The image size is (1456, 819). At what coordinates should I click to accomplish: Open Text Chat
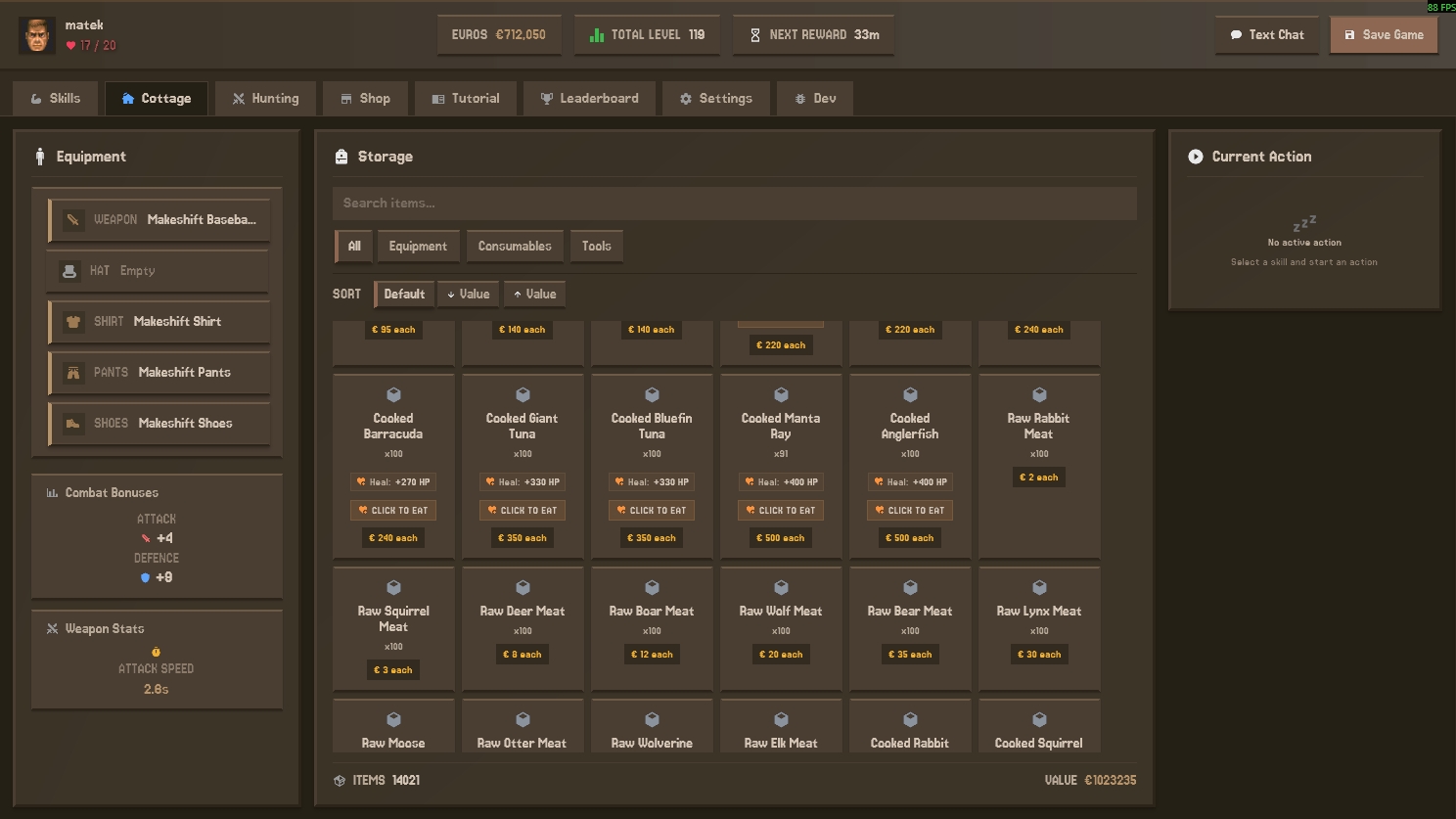tap(1266, 35)
